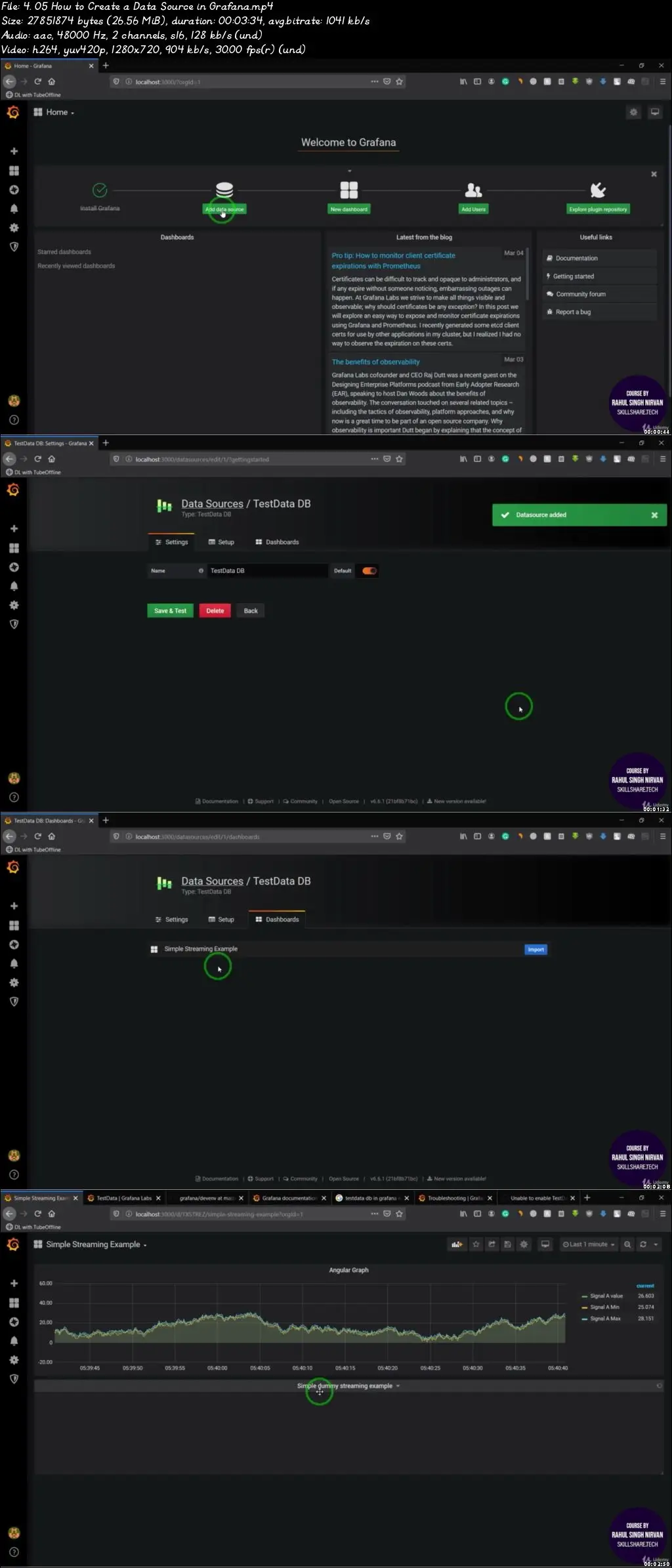Open the Community forum useful link
The height and width of the screenshot is (1568, 672).
click(x=600, y=294)
